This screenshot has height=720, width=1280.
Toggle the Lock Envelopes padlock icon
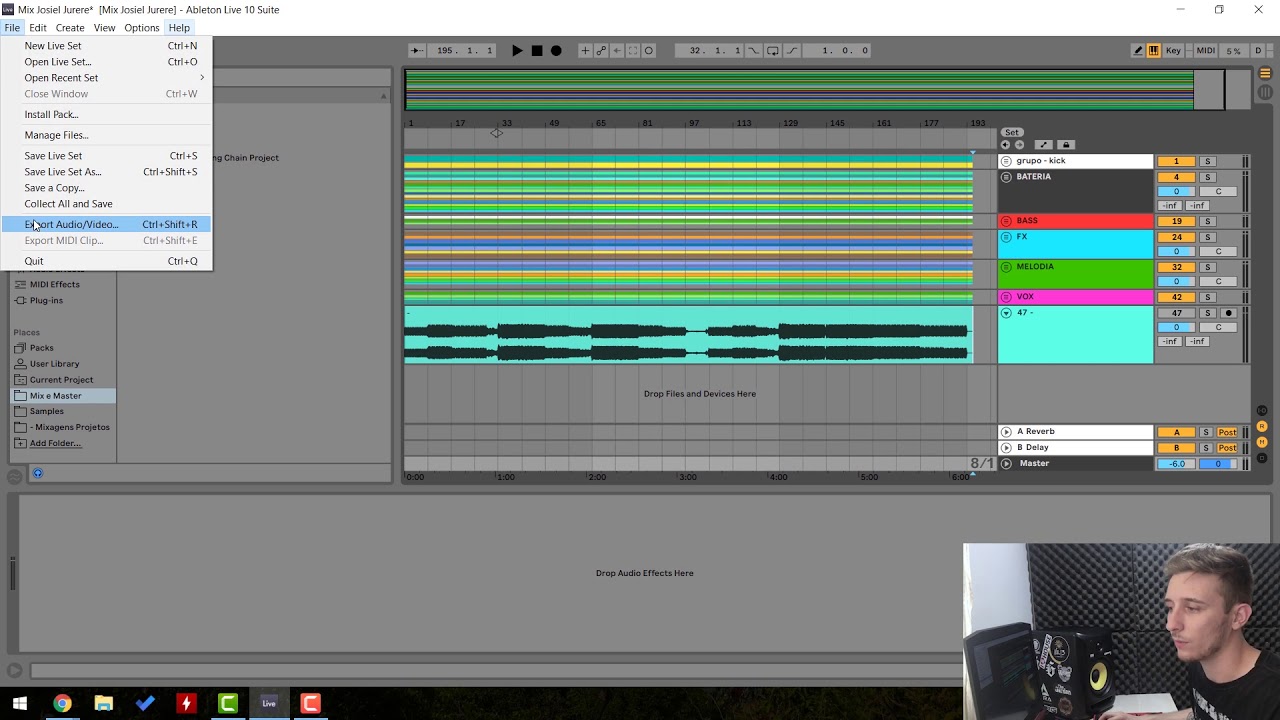click(x=1065, y=145)
